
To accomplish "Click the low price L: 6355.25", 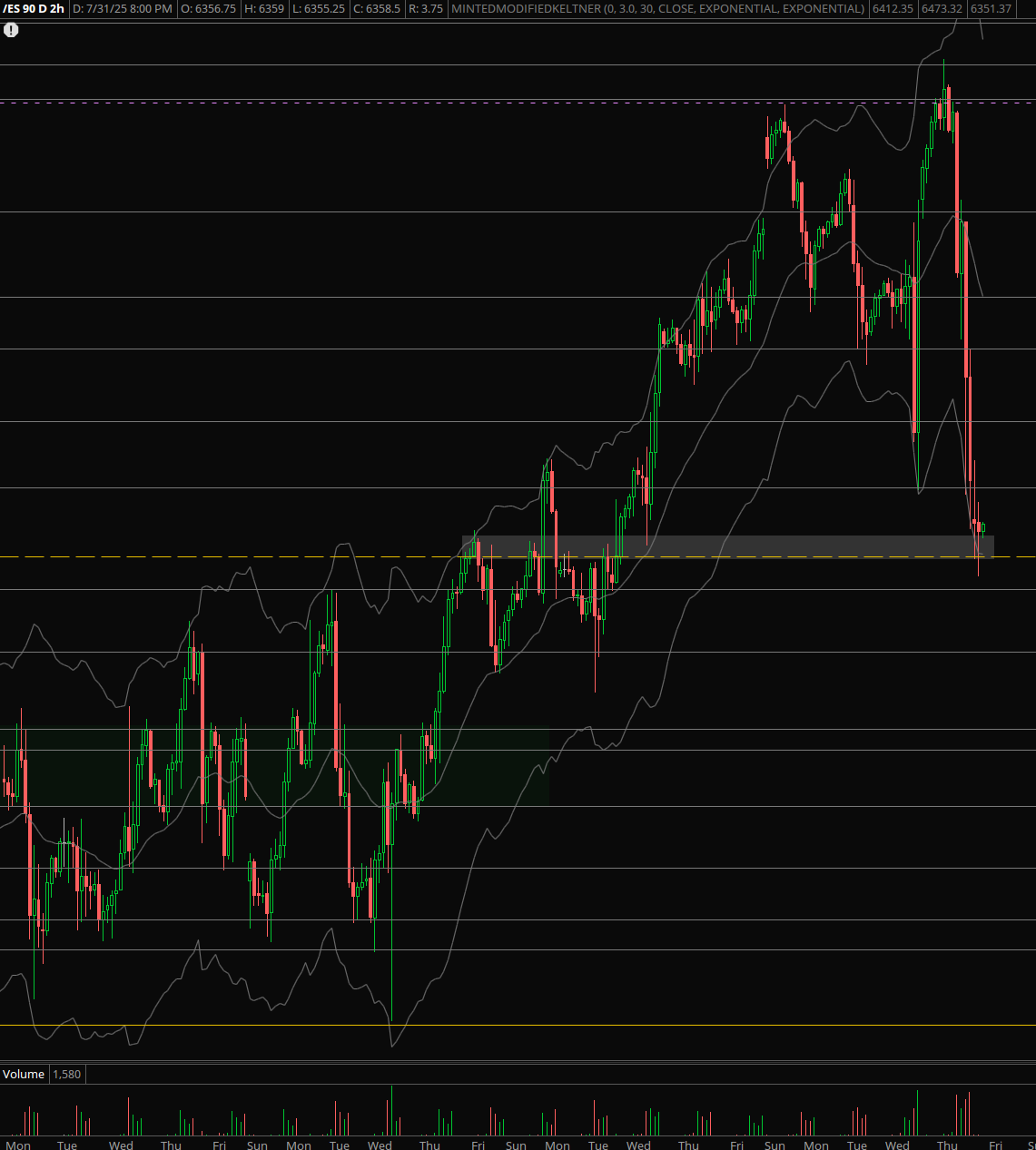I will [318, 9].
